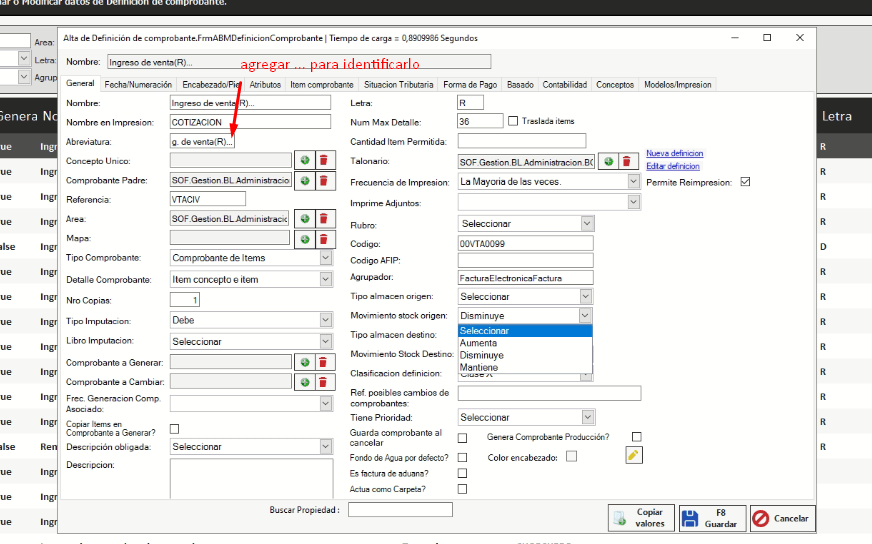The image size is (872, 544).
Task: Click green add icon next to Talonario
Action: 608,161
